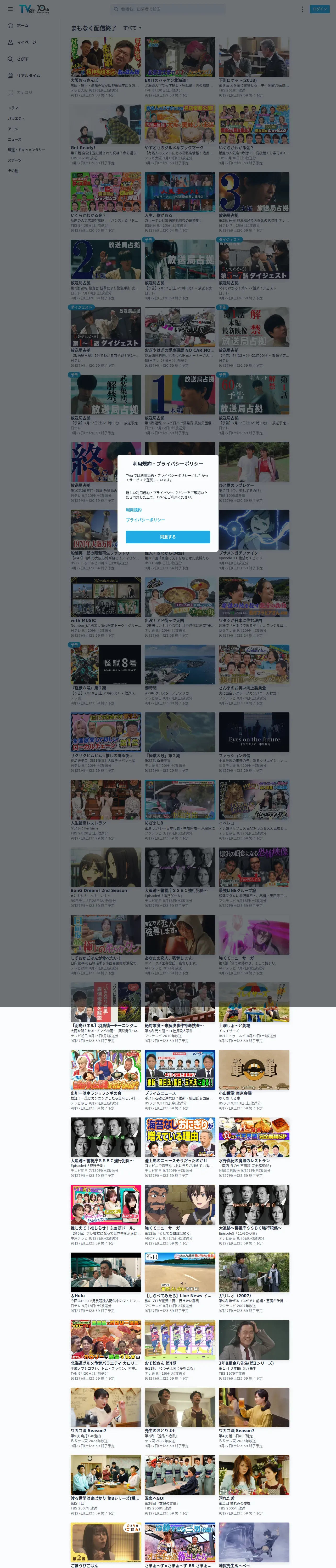Click the 同意する agree button
Viewport: 336px width, 1568px height.
(x=168, y=537)
